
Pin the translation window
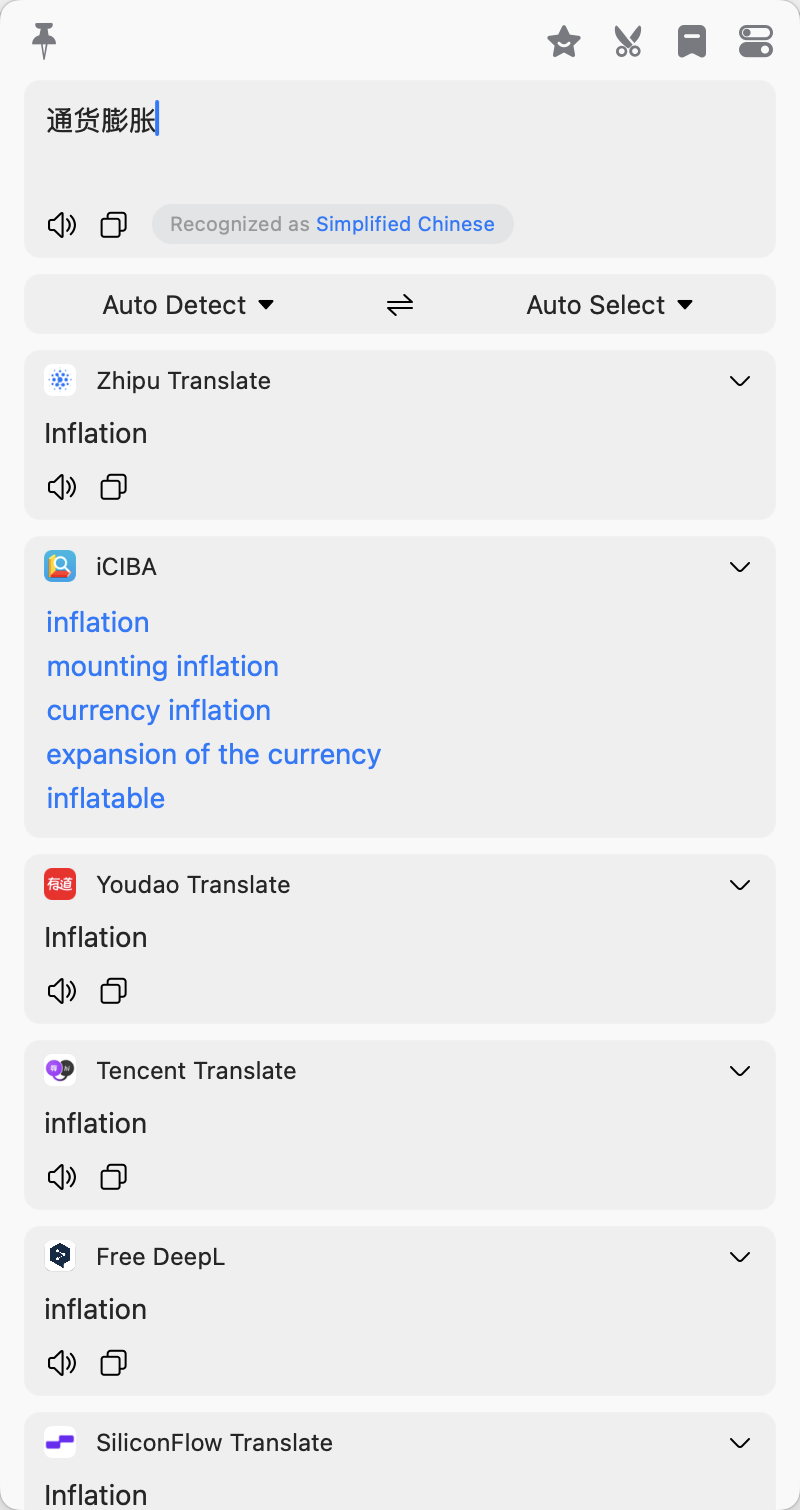click(44, 41)
